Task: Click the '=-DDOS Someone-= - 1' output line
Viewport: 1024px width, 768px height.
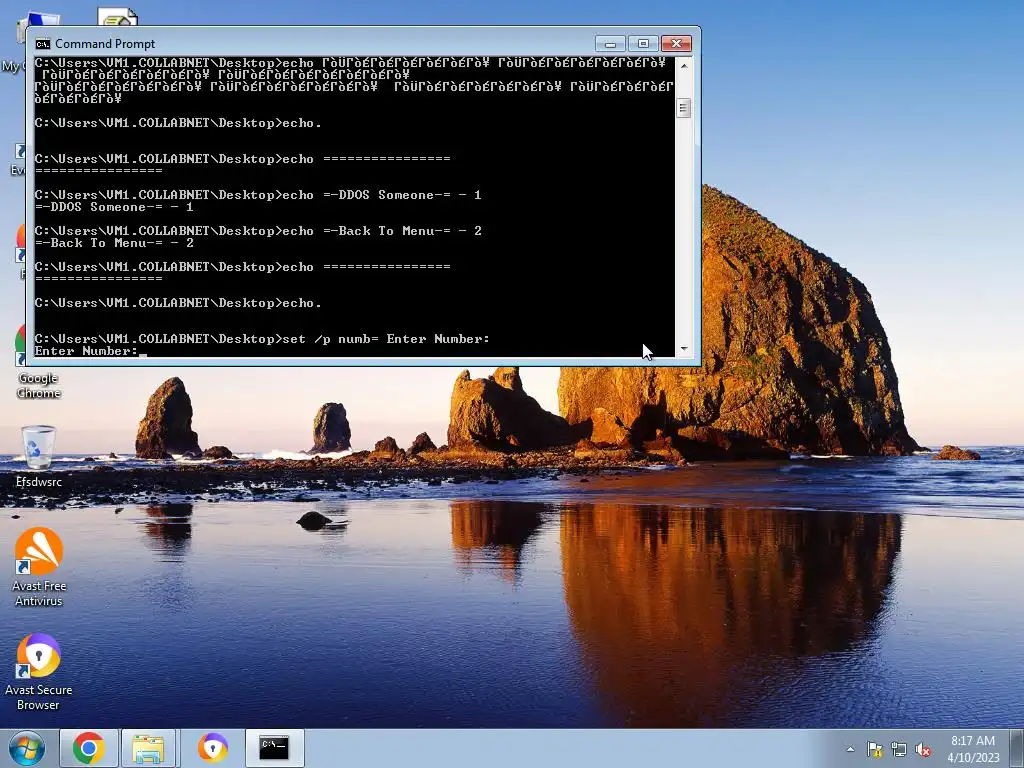Action: click(114, 207)
